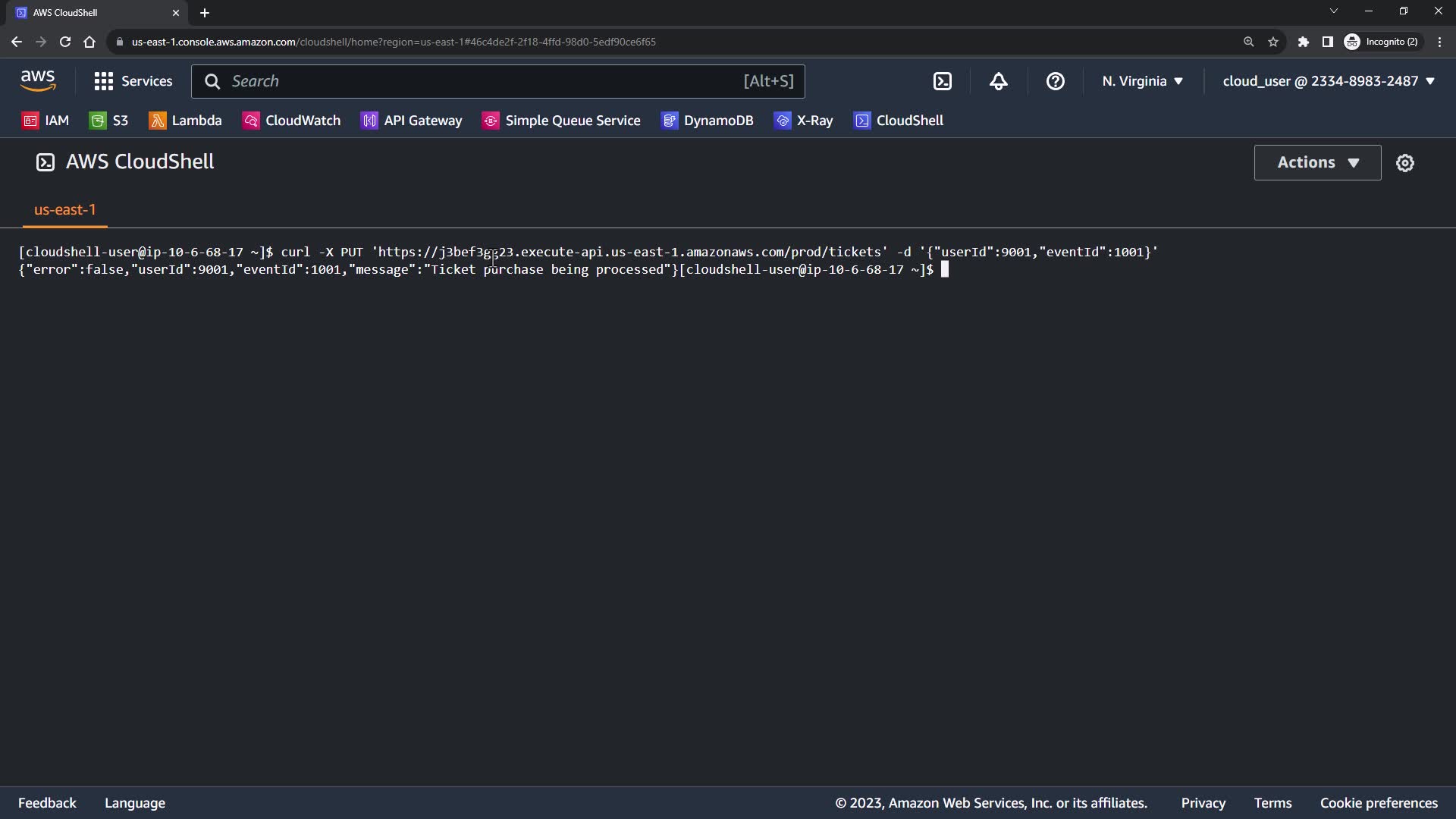Click the AWS search input field
1456x819 pixels.
coord(485,81)
